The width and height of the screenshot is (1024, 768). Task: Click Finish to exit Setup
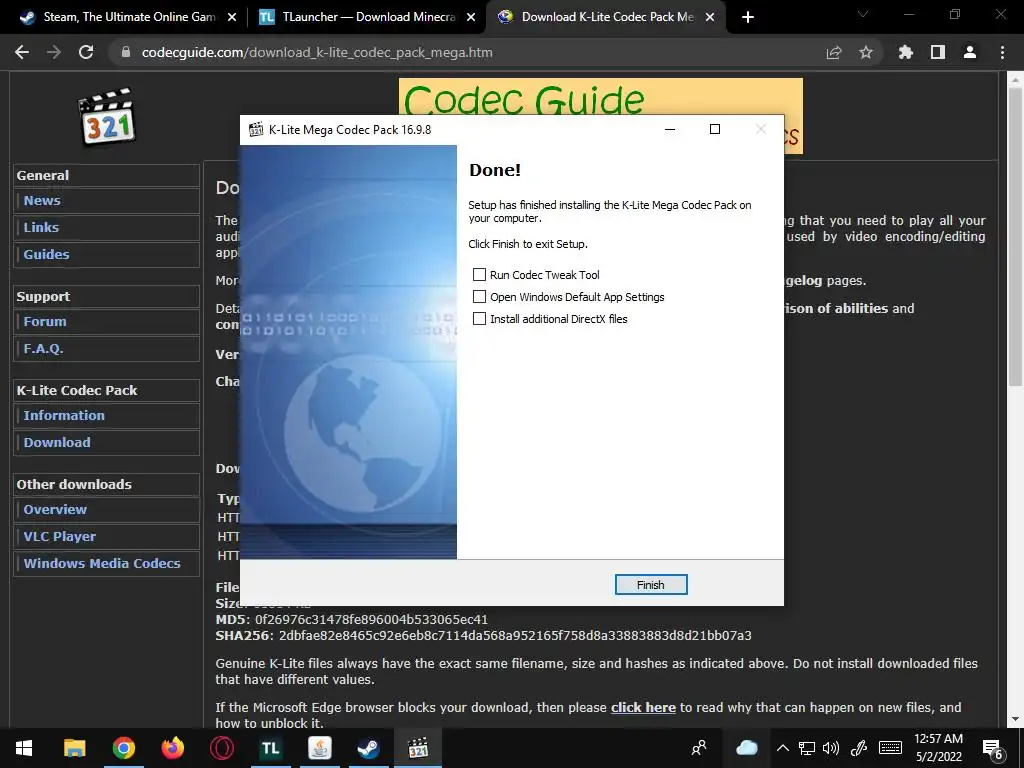point(650,584)
